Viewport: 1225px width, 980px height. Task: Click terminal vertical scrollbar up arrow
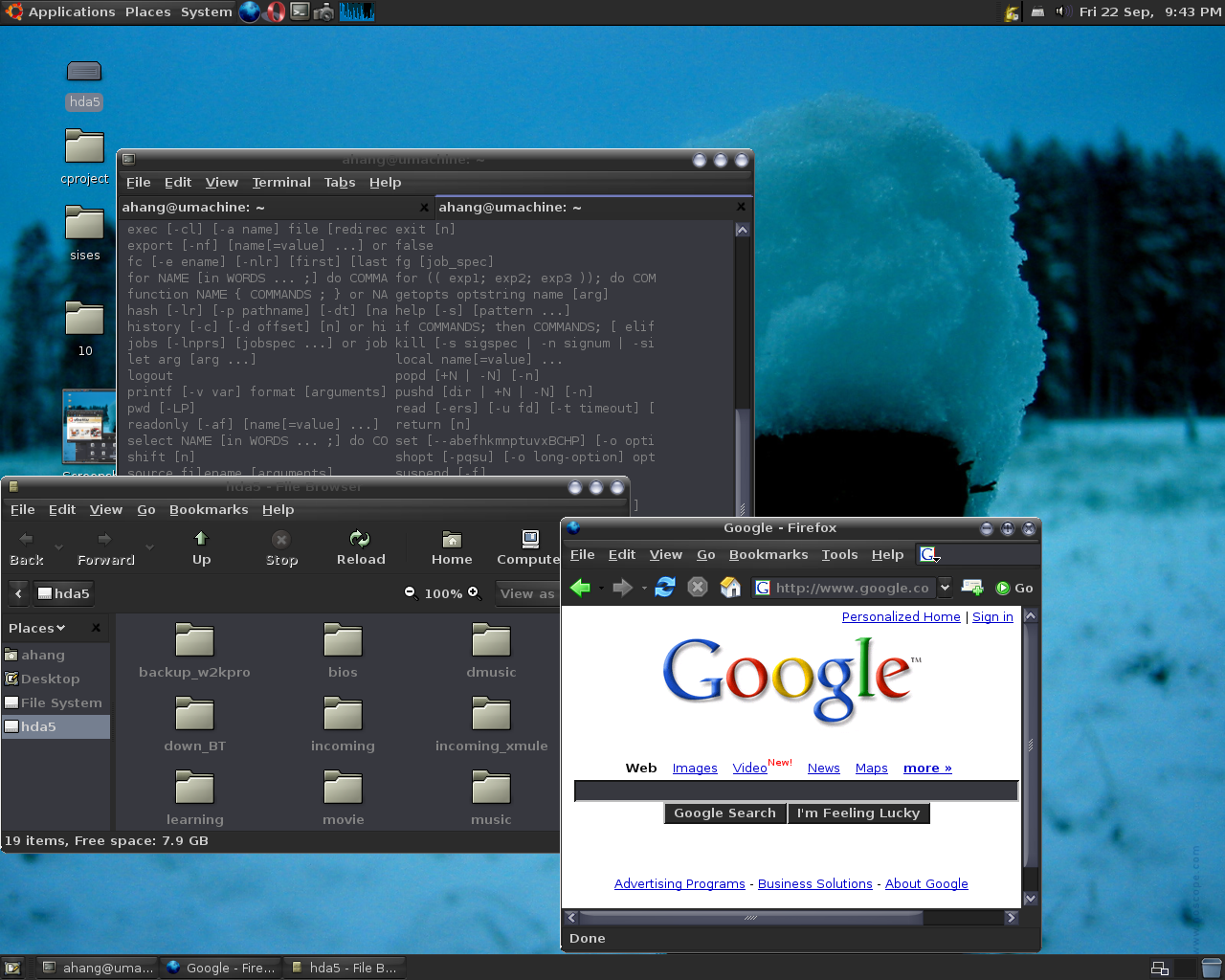pyautogui.click(x=742, y=230)
